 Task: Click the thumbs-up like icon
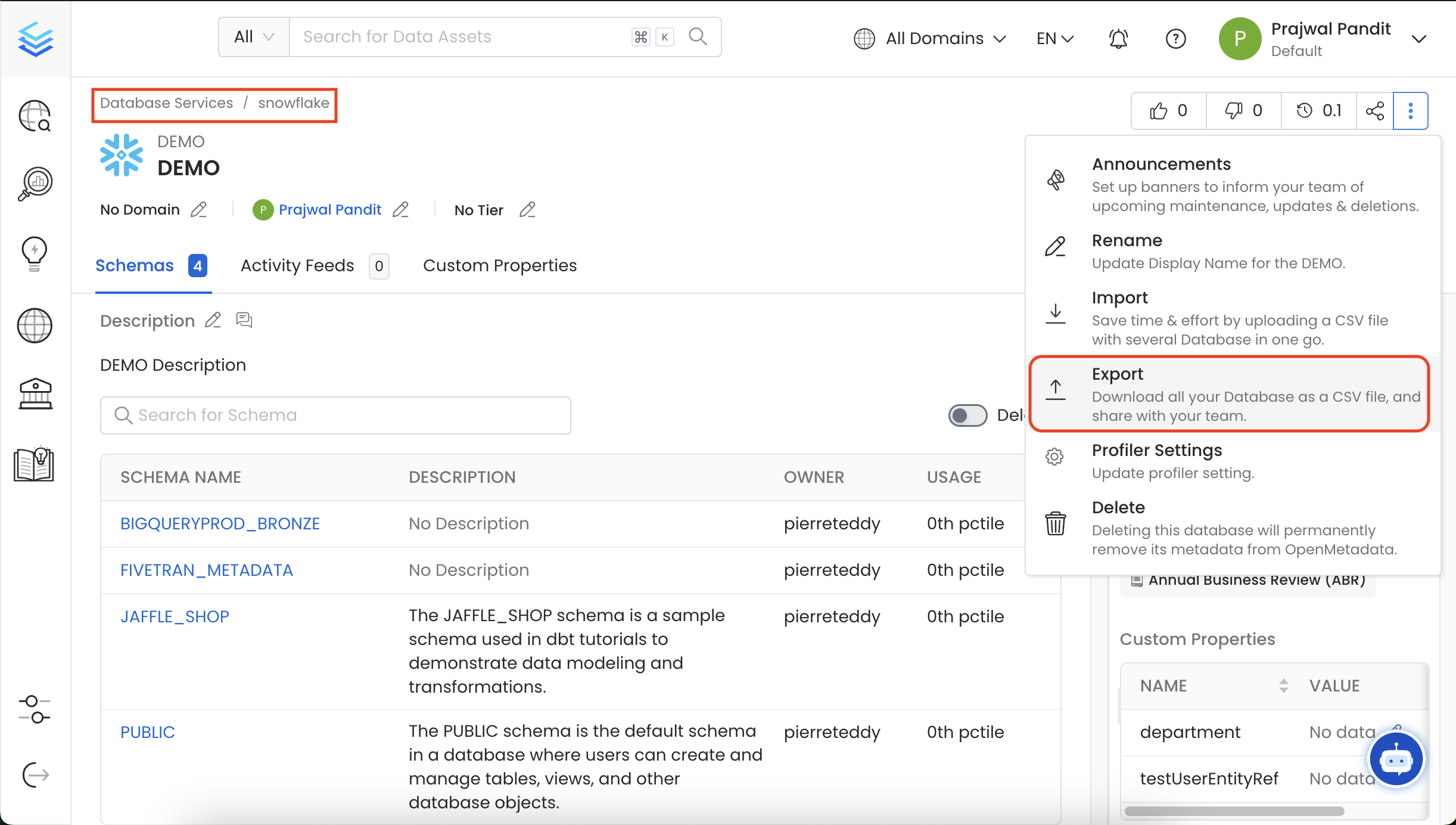(1158, 111)
